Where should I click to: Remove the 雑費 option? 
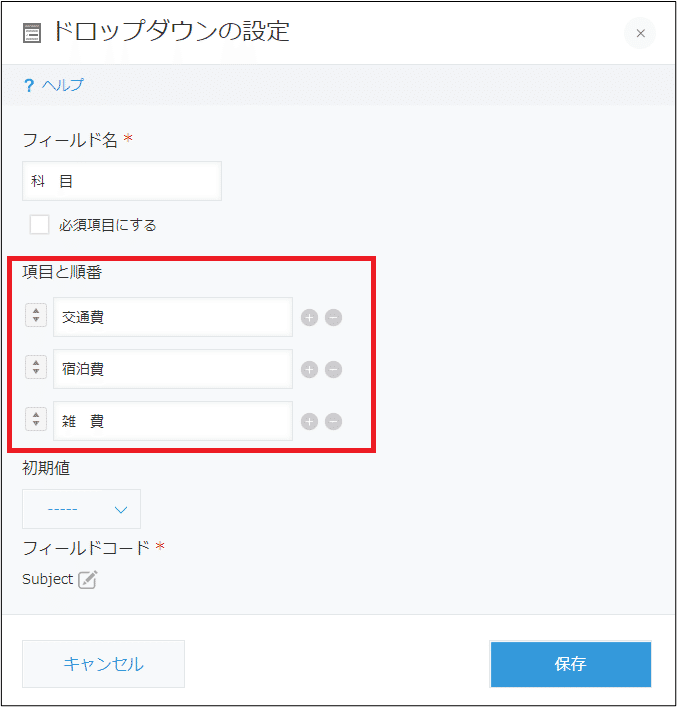pos(333,422)
